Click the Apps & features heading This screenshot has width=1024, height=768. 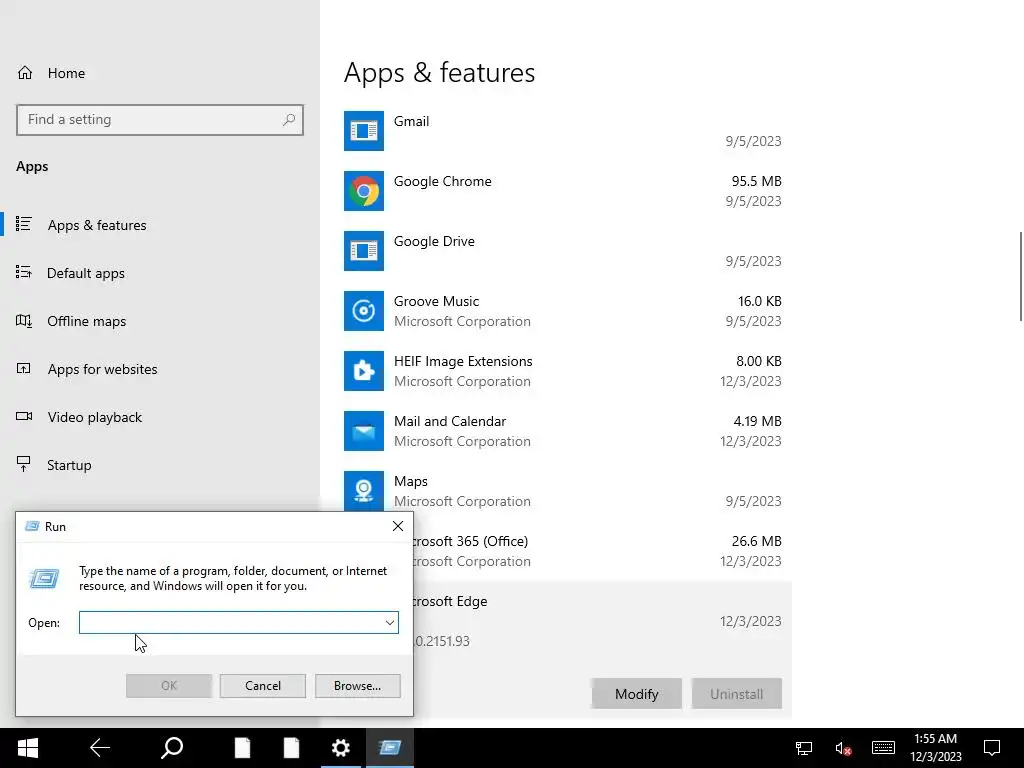click(440, 72)
